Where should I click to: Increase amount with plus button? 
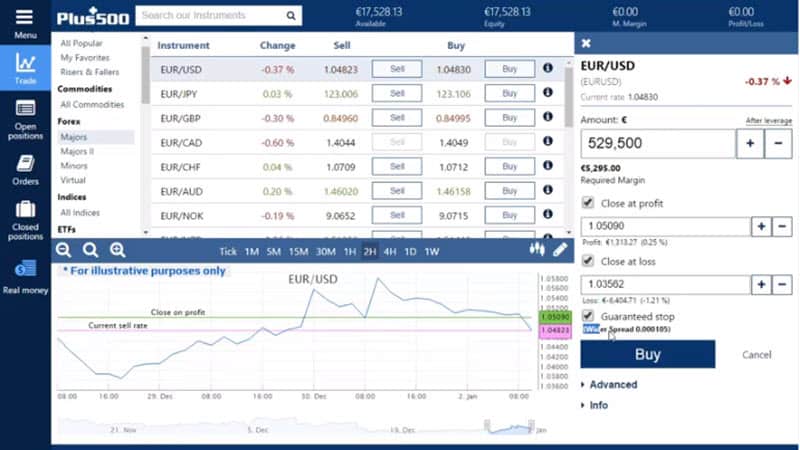(x=750, y=143)
